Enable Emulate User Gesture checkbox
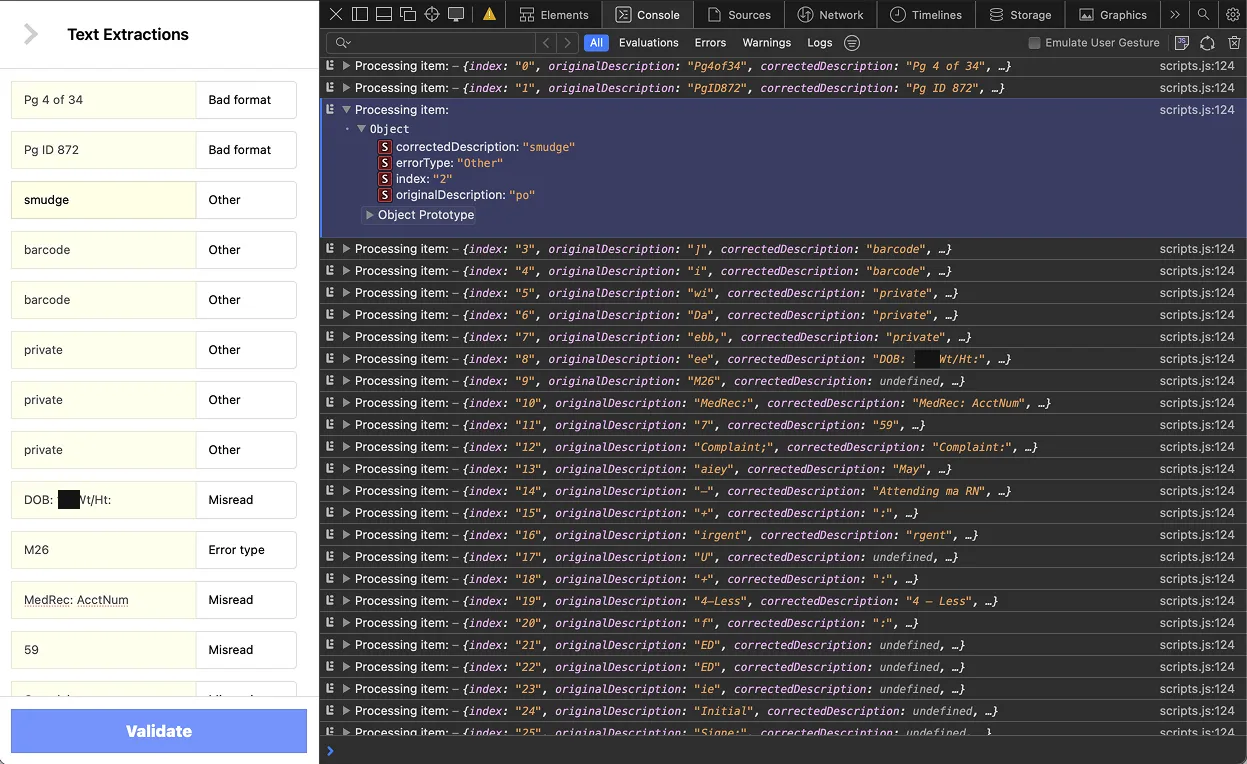The image size is (1247, 764). coord(1034,43)
